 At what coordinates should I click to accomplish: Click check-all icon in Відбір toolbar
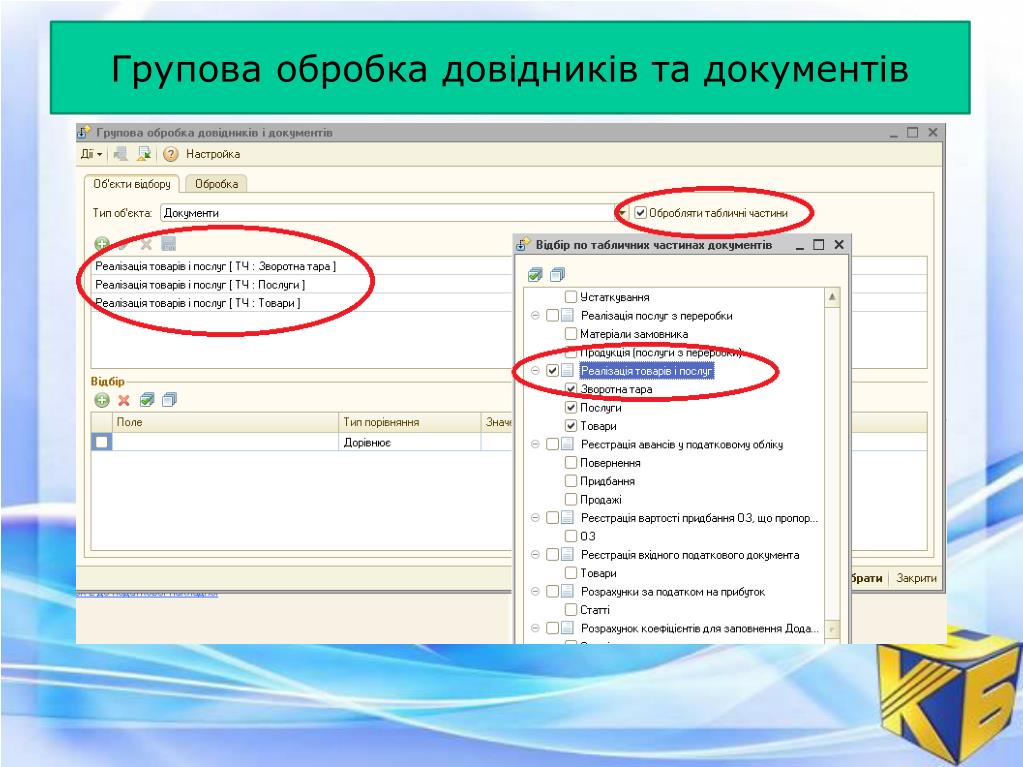tap(147, 400)
